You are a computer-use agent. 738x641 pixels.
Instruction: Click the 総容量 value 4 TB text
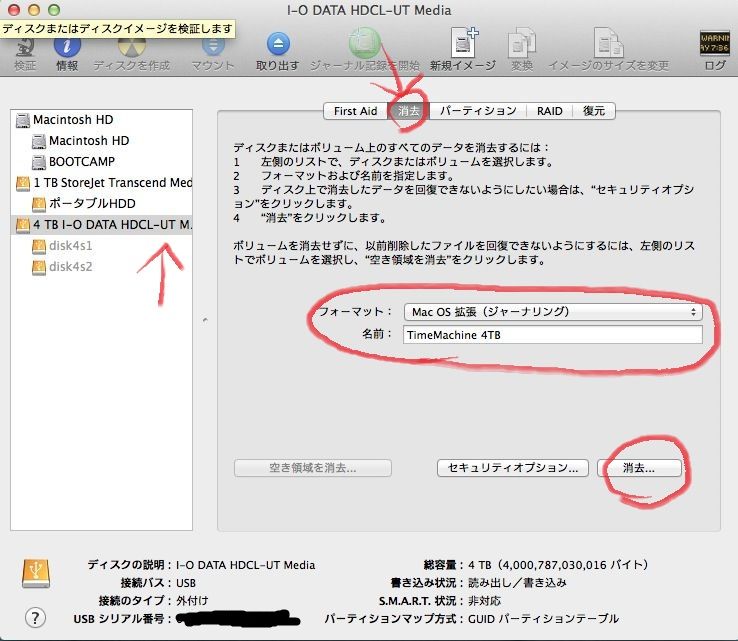[558, 565]
